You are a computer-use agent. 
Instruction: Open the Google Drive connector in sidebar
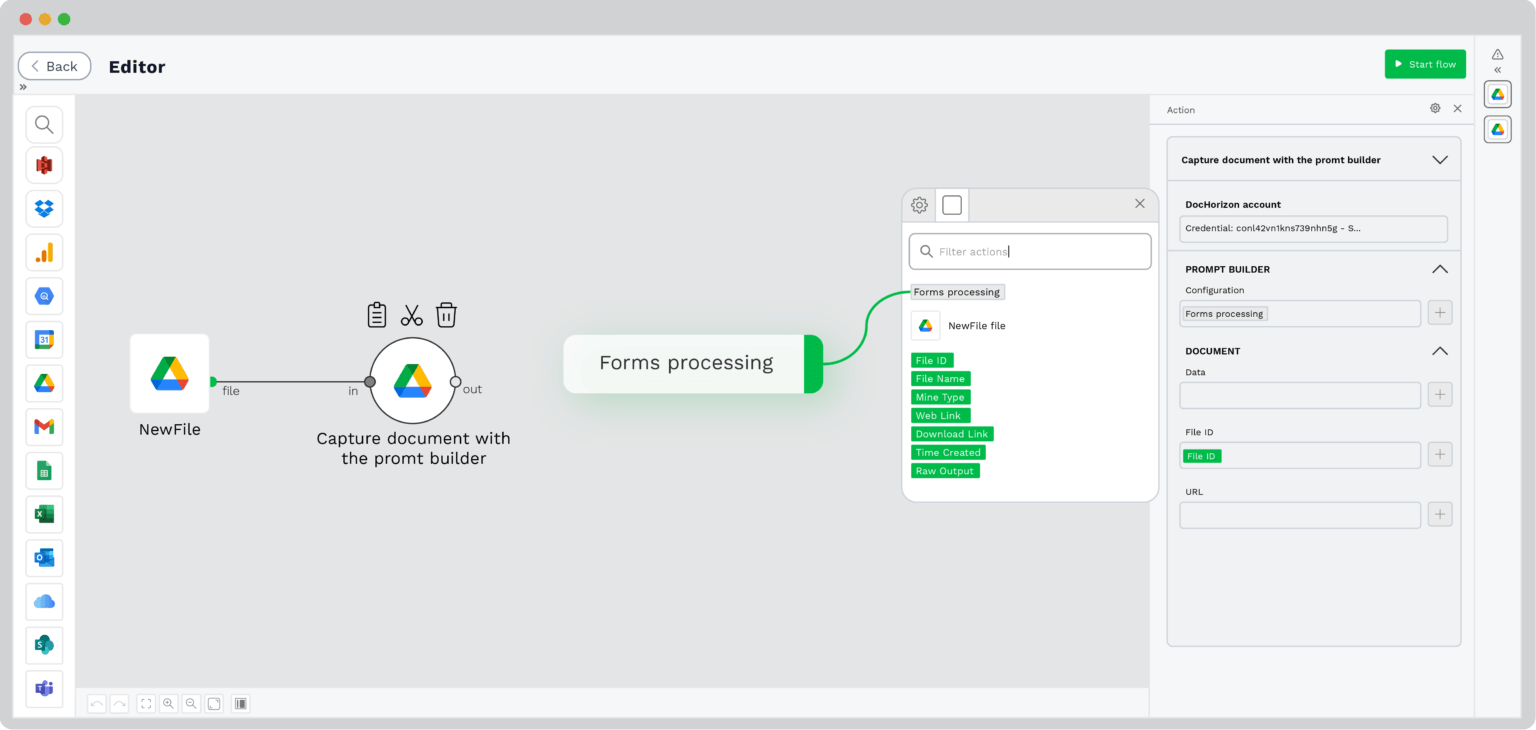pos(44,383)
